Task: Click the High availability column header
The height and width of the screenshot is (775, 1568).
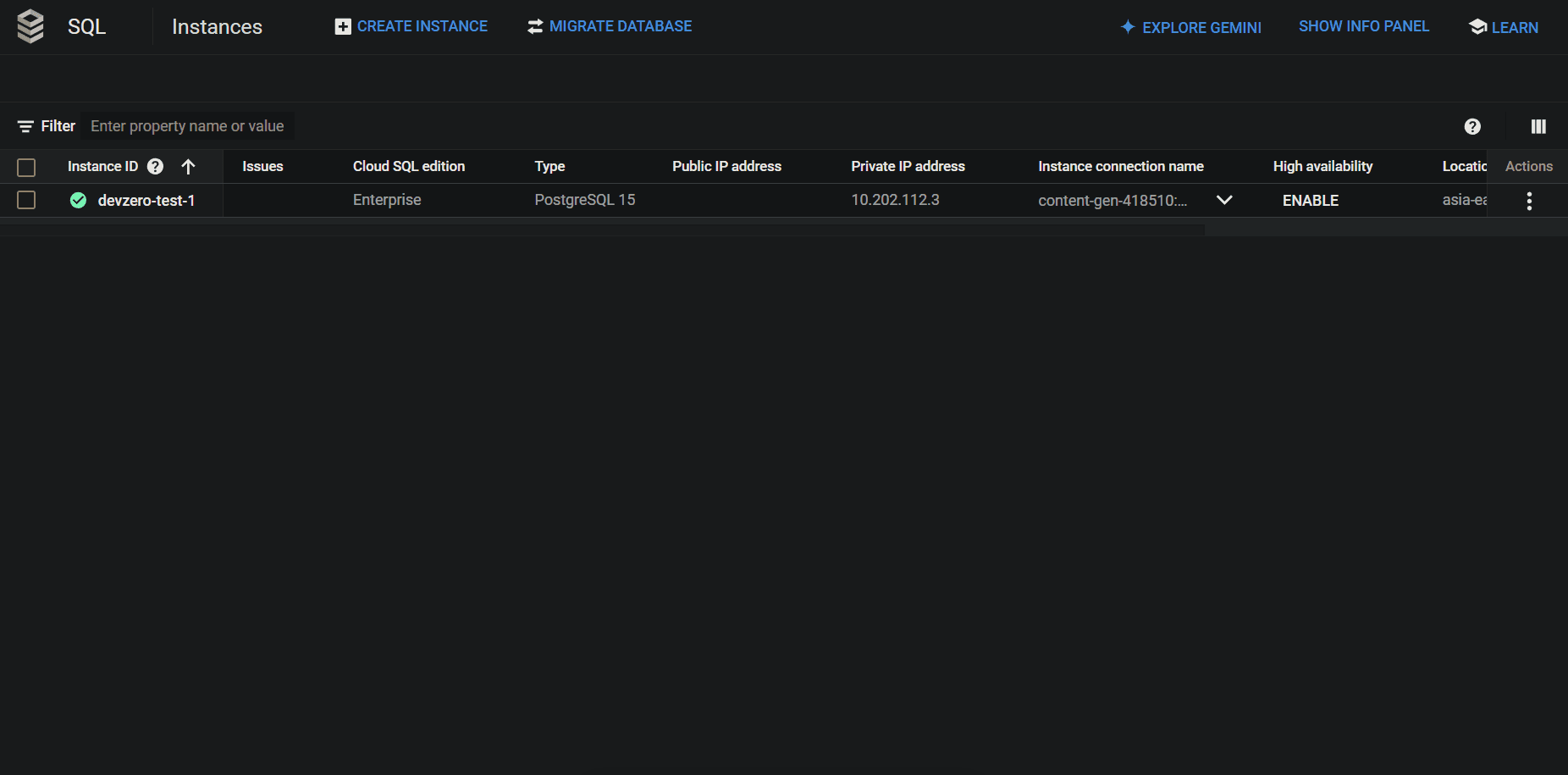Action: [x=1322, y=166]
